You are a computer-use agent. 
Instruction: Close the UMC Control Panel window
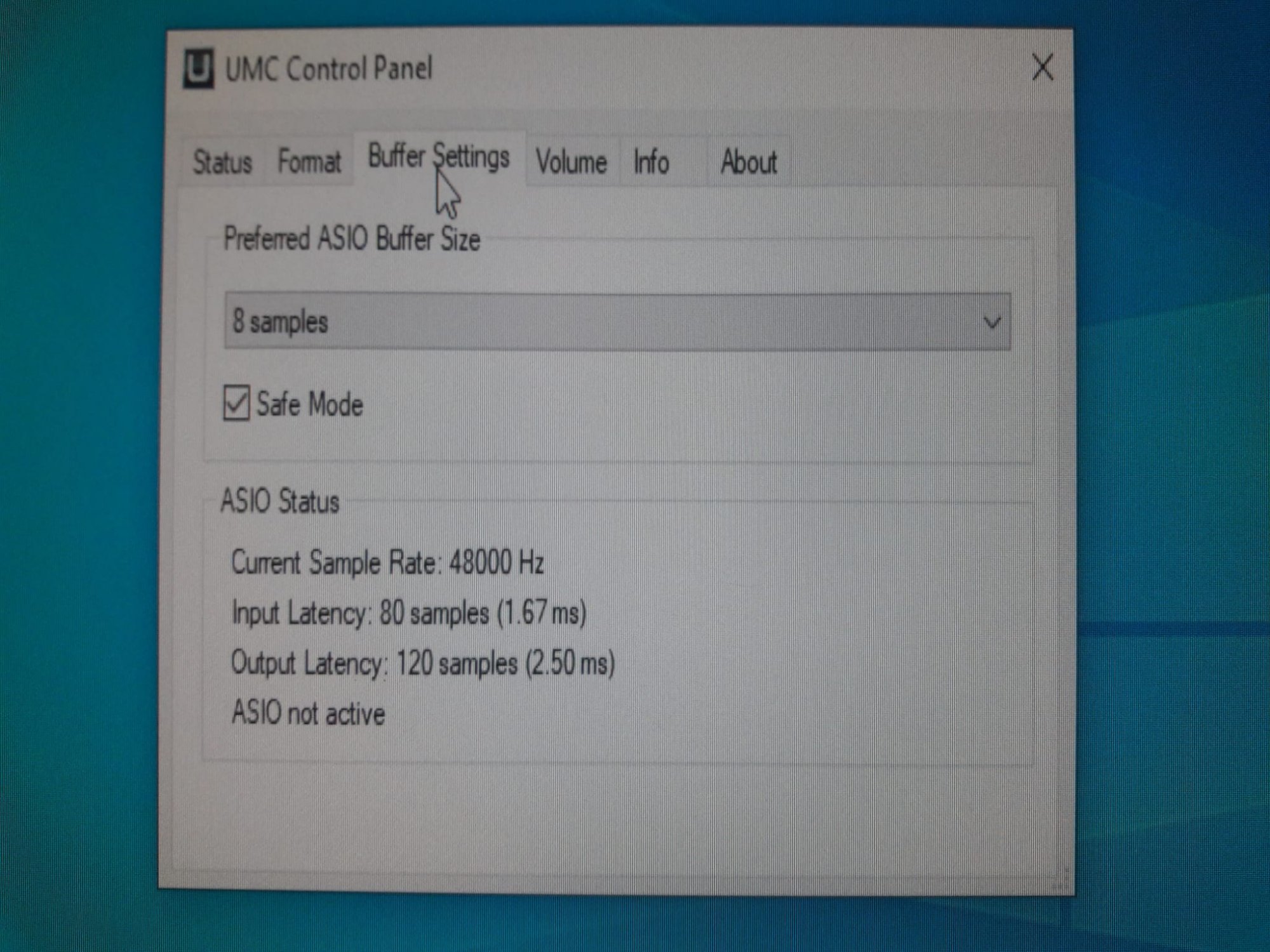pyautogui.click(x=1043, y=67)
